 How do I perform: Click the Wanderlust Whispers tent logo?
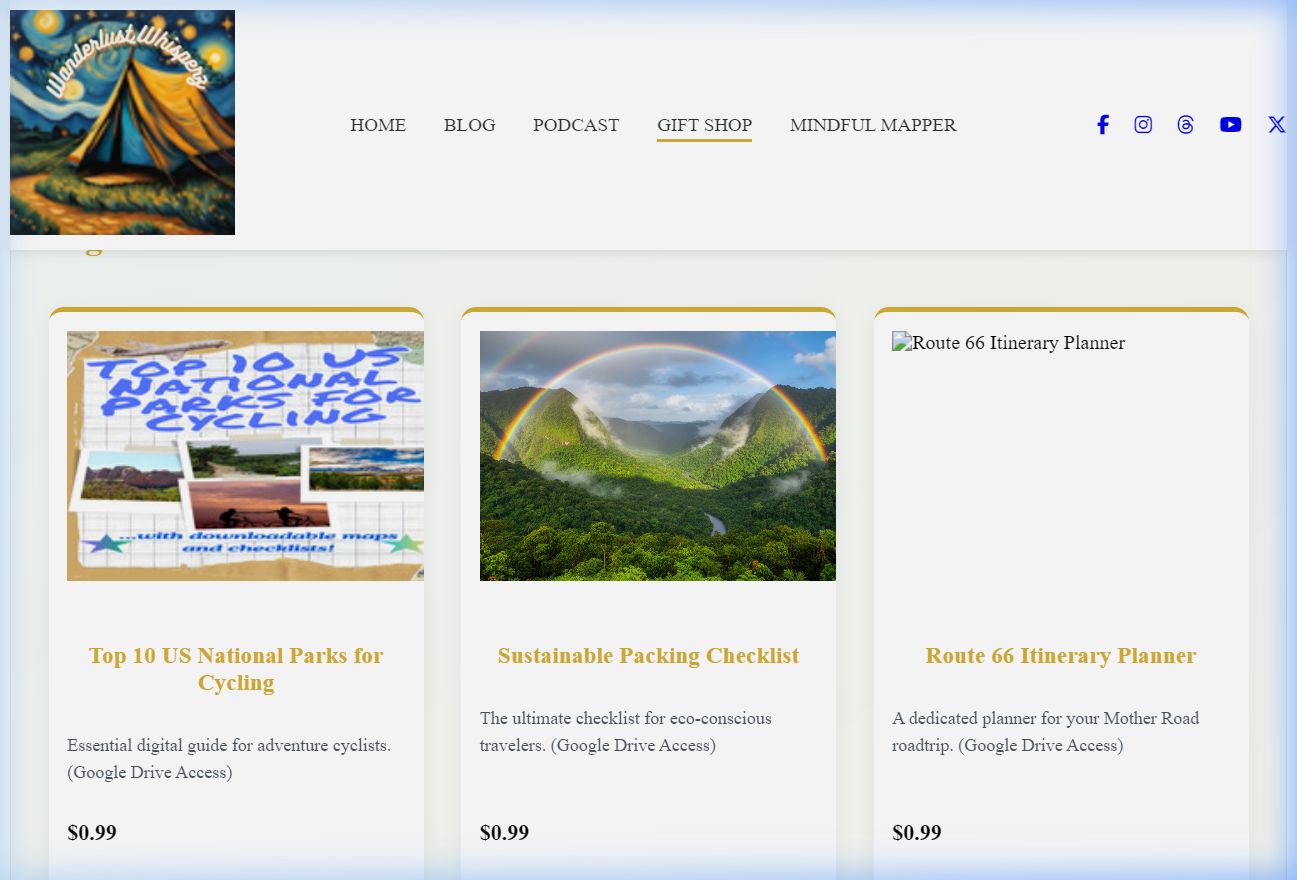pos(122,122)
